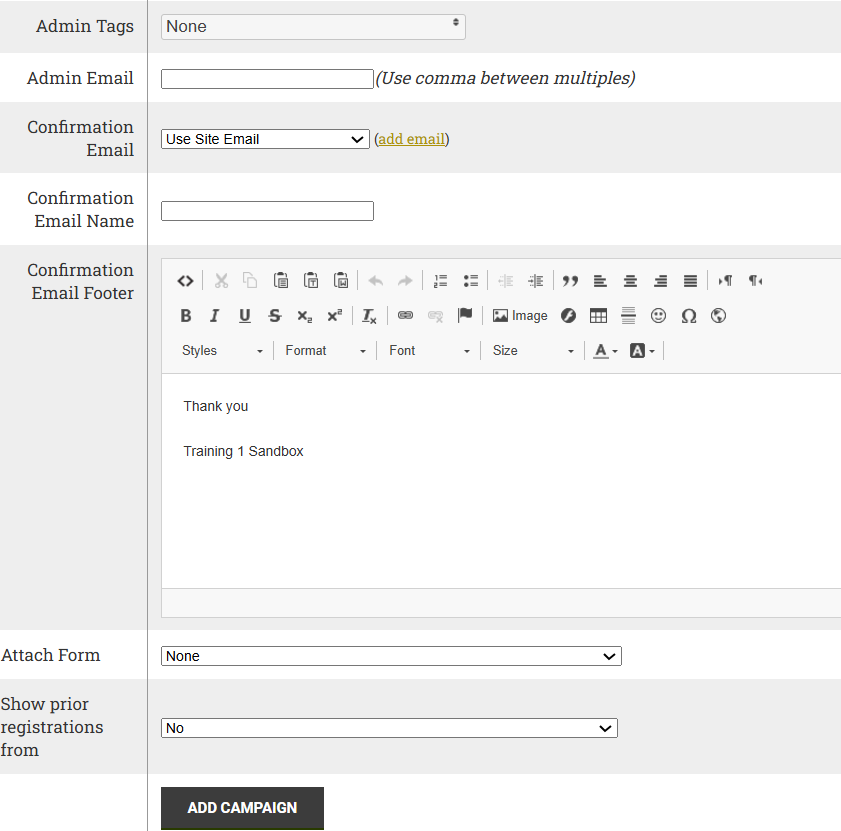
Task: Click the Bold formatting icon
Action: tap(185, 316)
